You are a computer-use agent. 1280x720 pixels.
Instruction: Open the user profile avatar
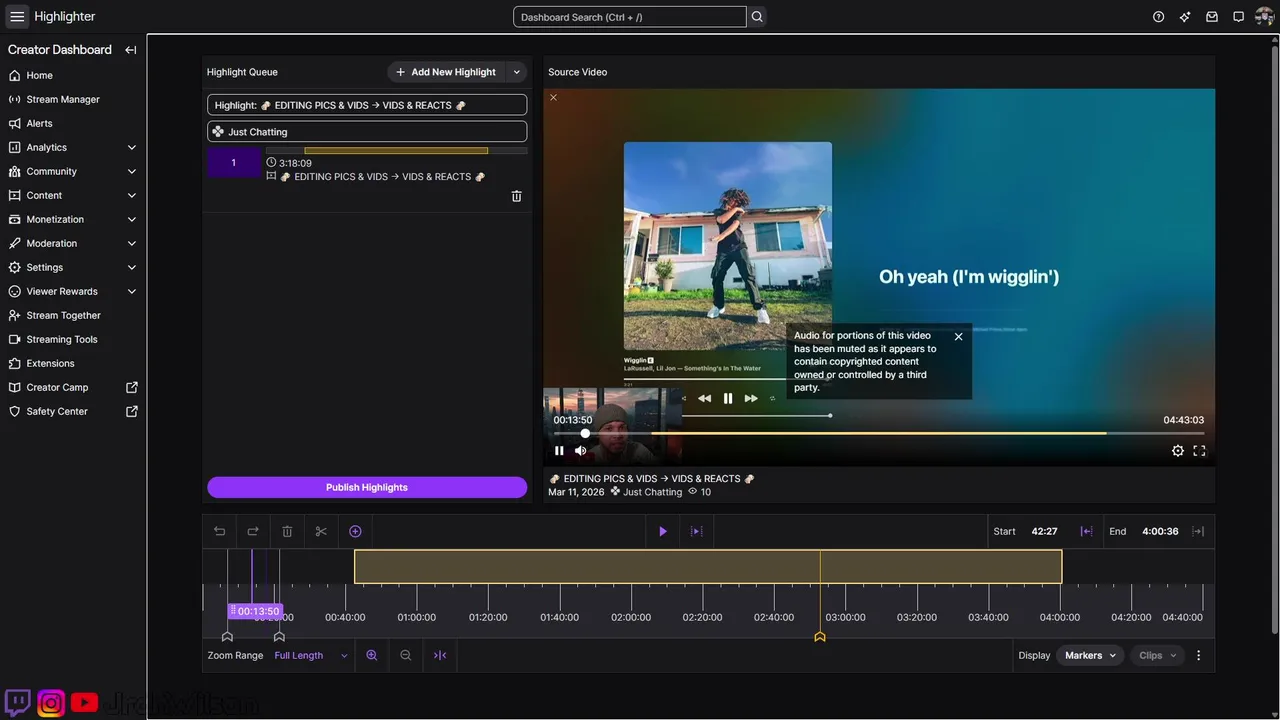(x=1265, y=17)
